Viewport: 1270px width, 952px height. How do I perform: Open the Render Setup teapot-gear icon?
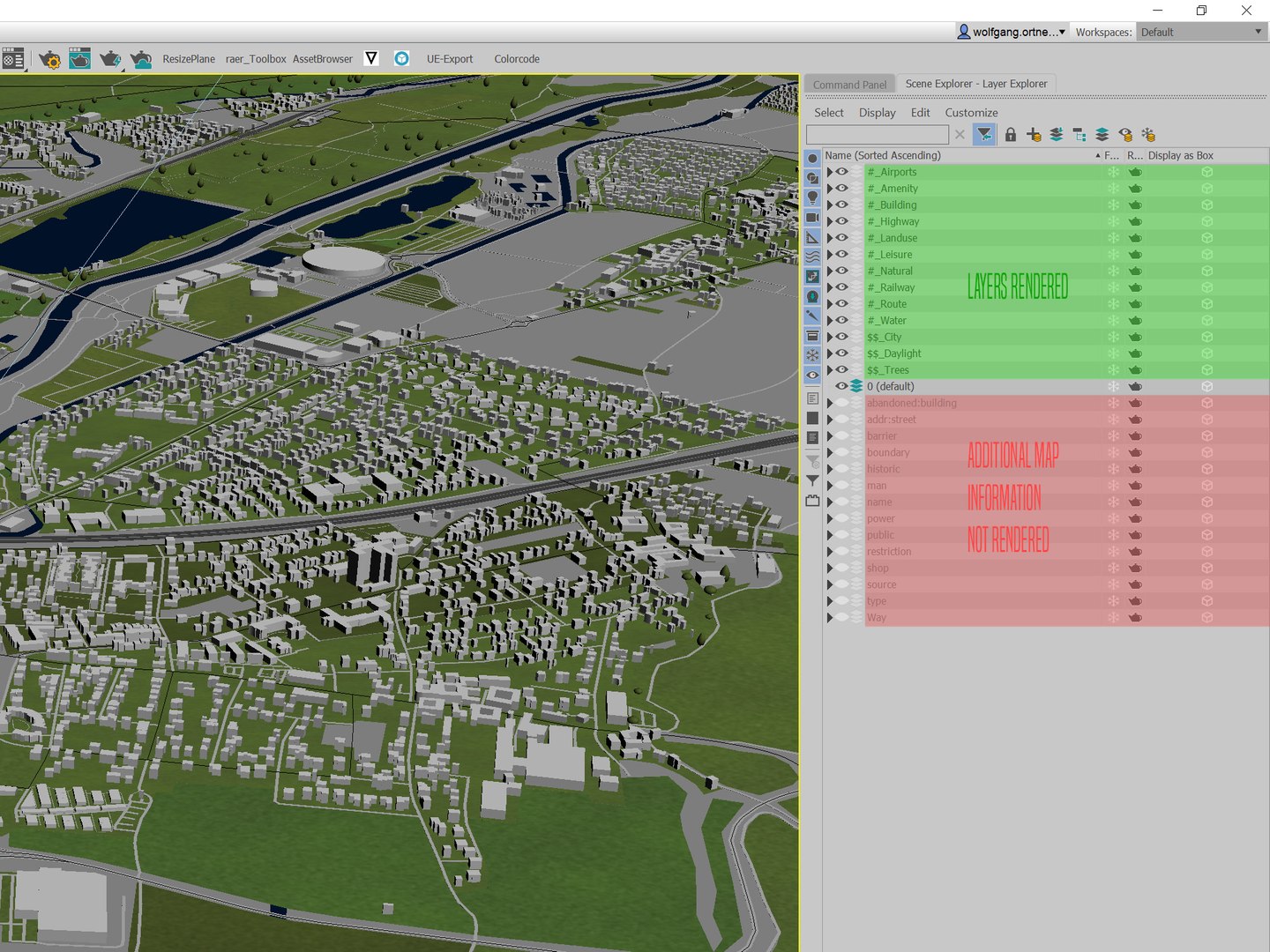pos(49,59)
